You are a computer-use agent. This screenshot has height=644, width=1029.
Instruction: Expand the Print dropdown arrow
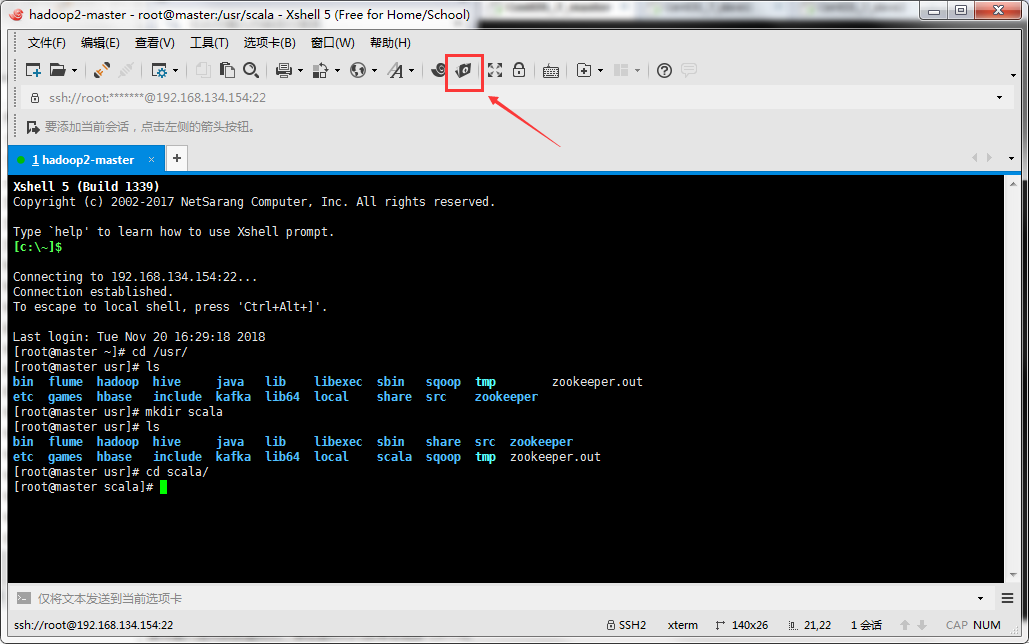[x=301, y=71]
